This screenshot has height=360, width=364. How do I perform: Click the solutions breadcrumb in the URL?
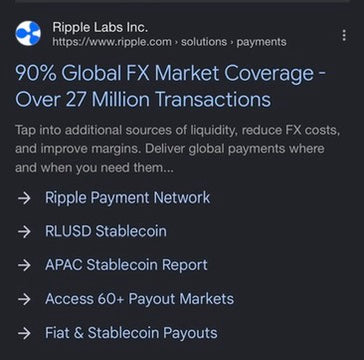[204, 42]
